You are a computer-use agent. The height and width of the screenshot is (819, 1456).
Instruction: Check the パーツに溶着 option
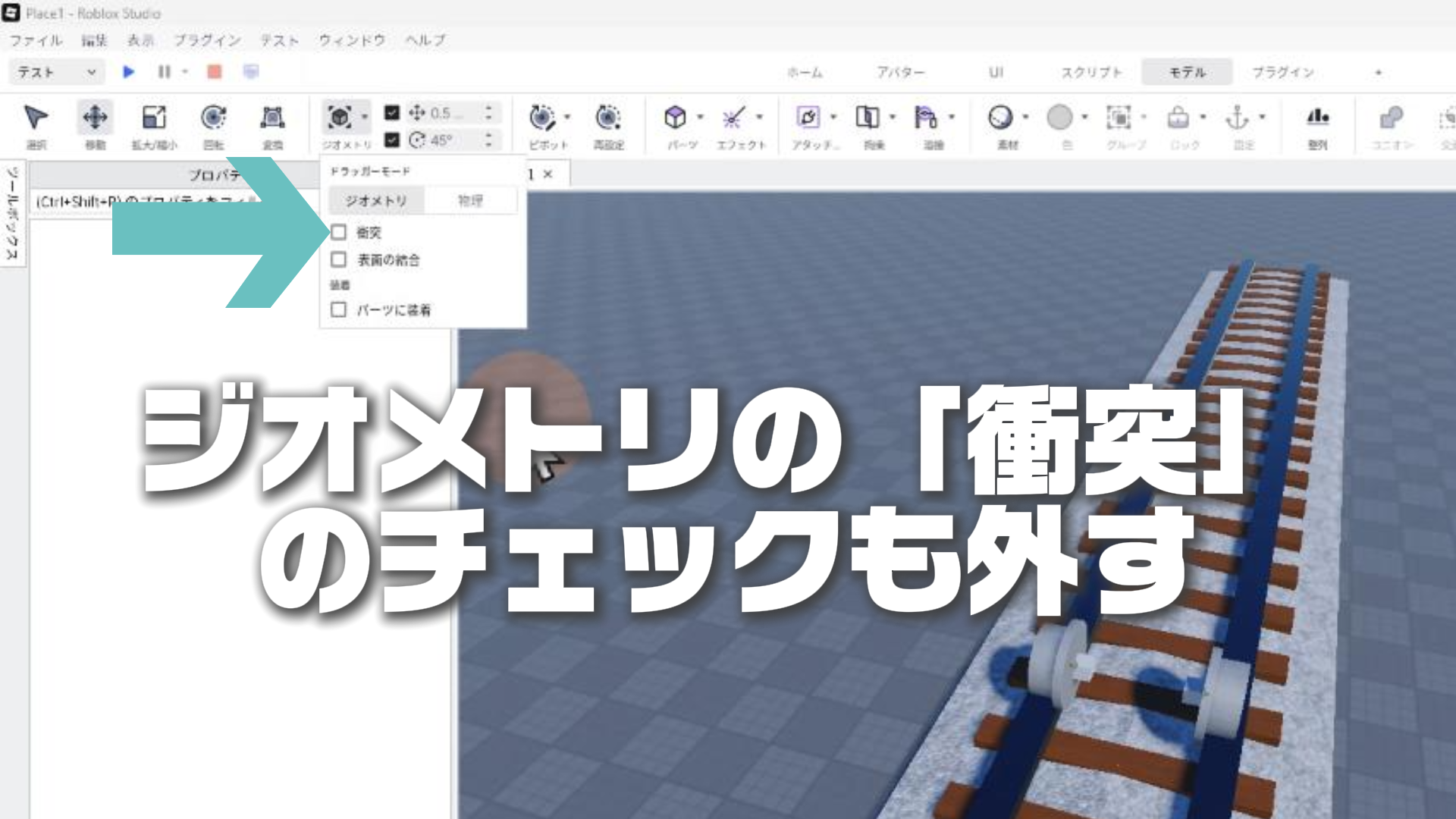coord(339,309)
